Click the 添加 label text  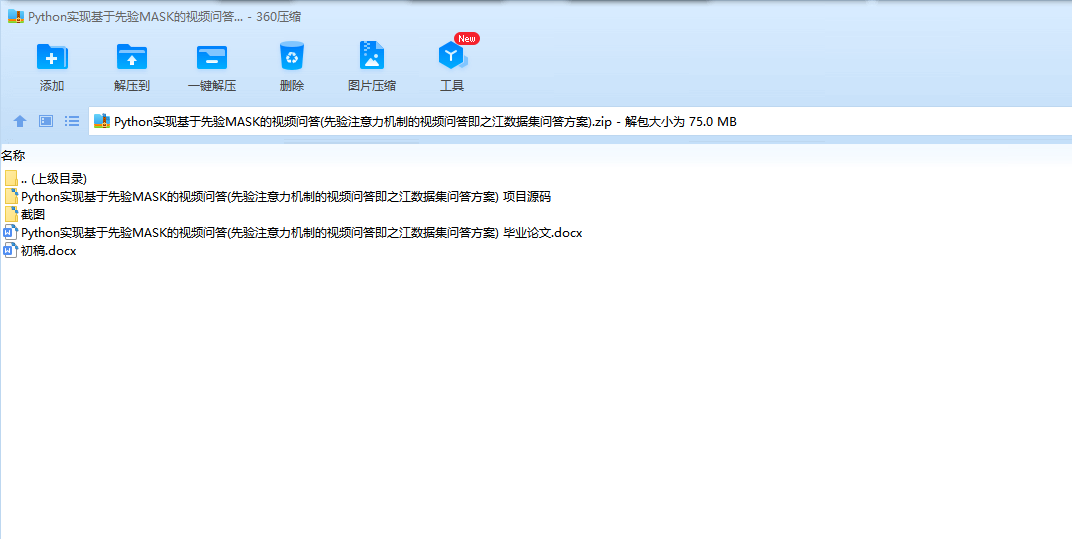pos(52,86)
